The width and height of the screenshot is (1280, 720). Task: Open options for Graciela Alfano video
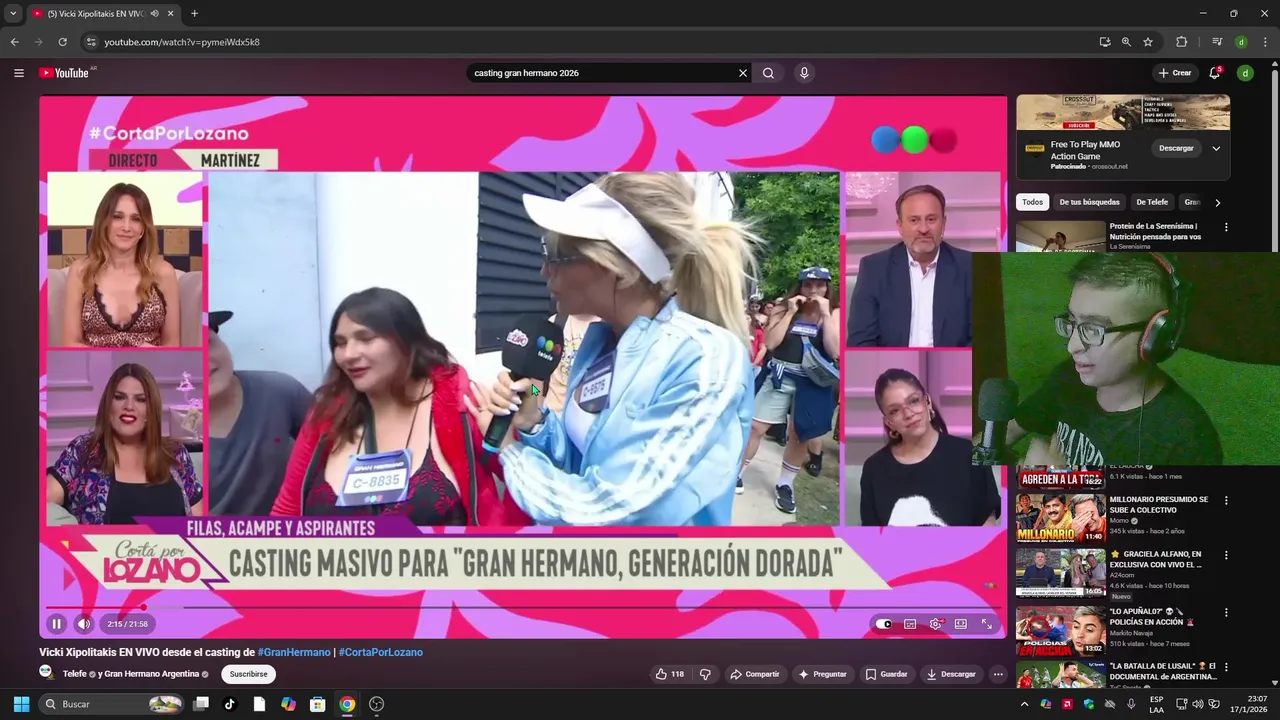point(1226,555)
